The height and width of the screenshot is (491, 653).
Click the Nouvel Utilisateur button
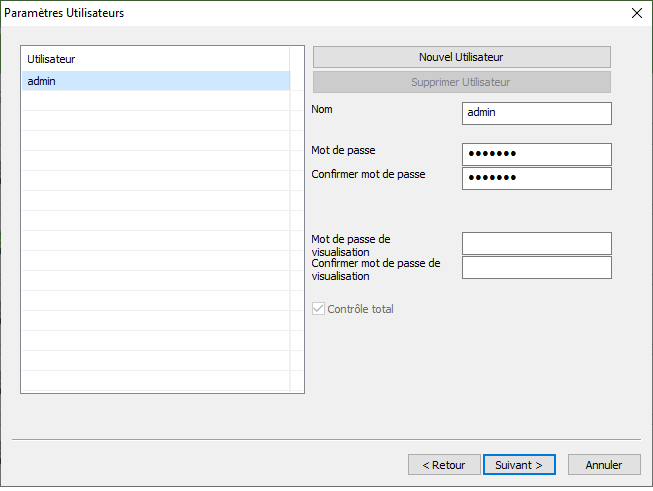[x=461, y=57]
